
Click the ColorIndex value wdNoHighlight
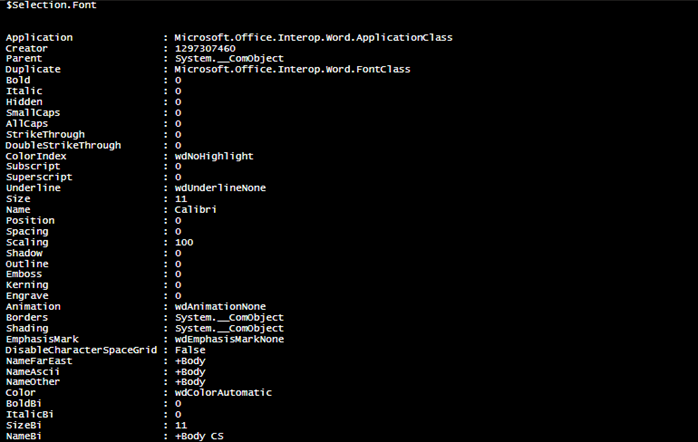coord(214,156)
